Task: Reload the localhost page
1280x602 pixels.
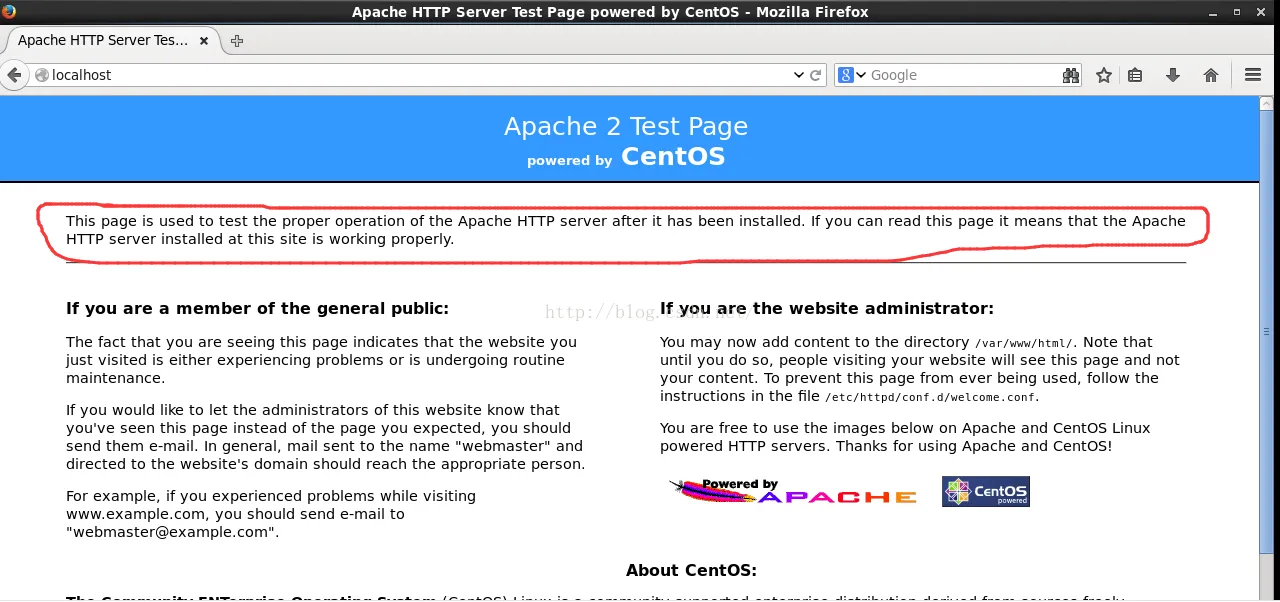Action: coord(816,75)
